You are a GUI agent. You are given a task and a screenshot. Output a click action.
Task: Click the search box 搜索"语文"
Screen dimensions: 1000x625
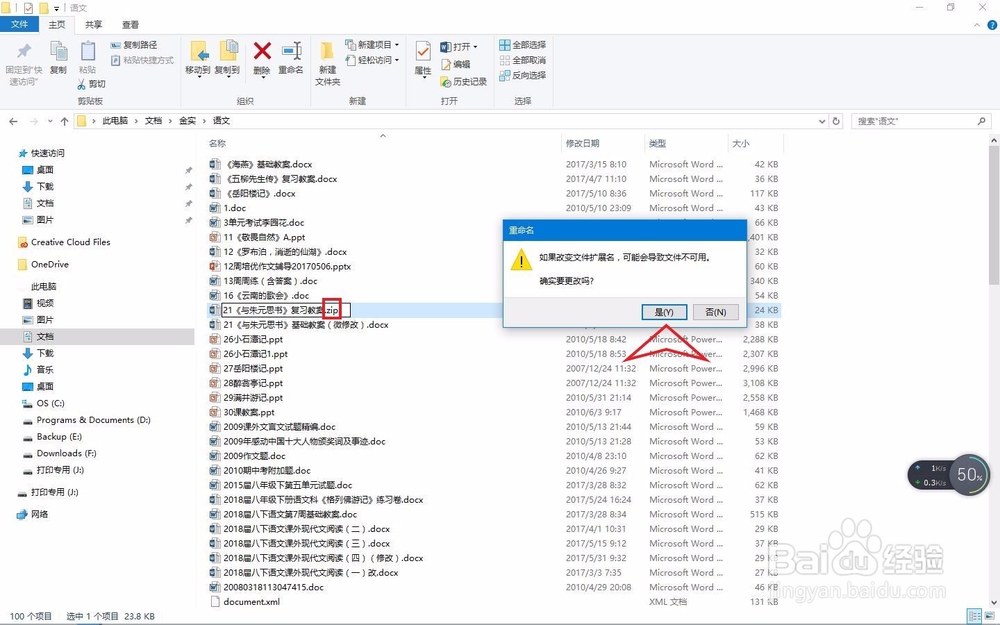(921, 121)
